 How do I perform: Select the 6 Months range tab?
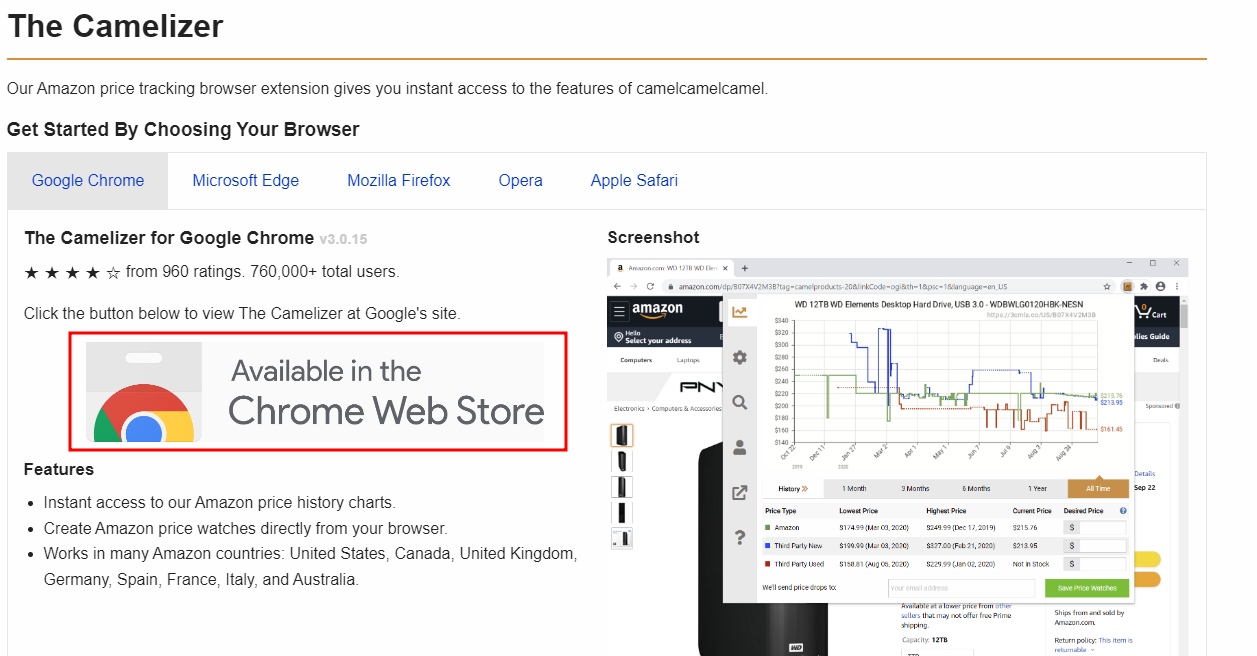click(976, 488)
